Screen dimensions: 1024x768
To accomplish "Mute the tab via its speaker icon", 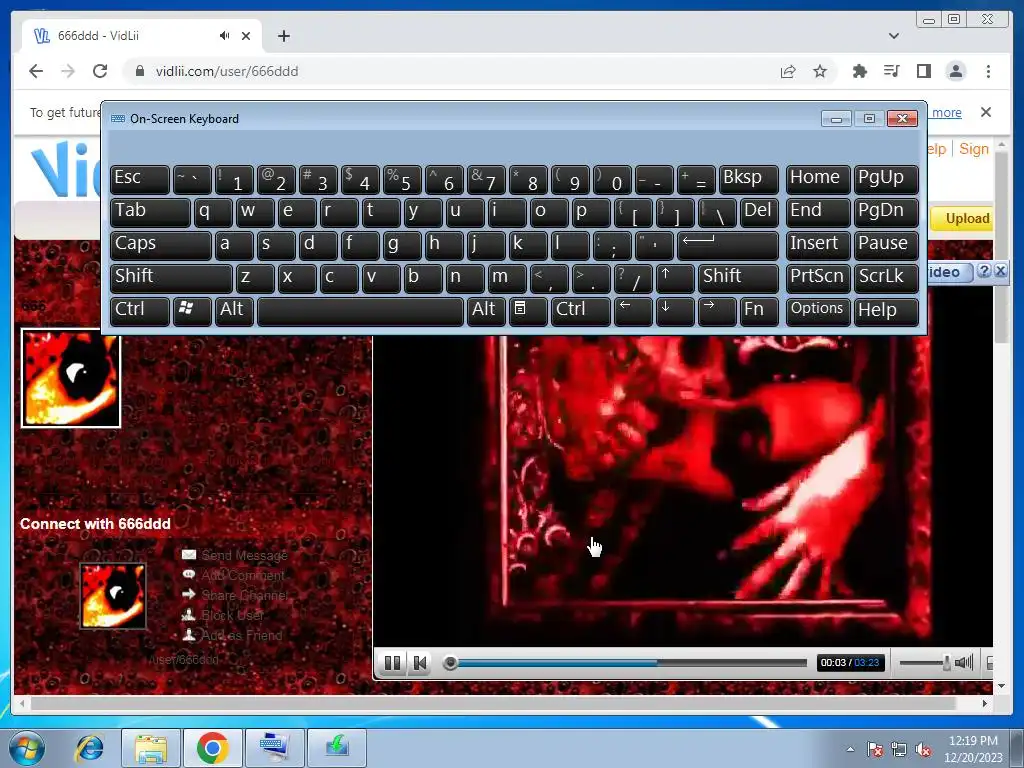I will (x=225, y=36).
